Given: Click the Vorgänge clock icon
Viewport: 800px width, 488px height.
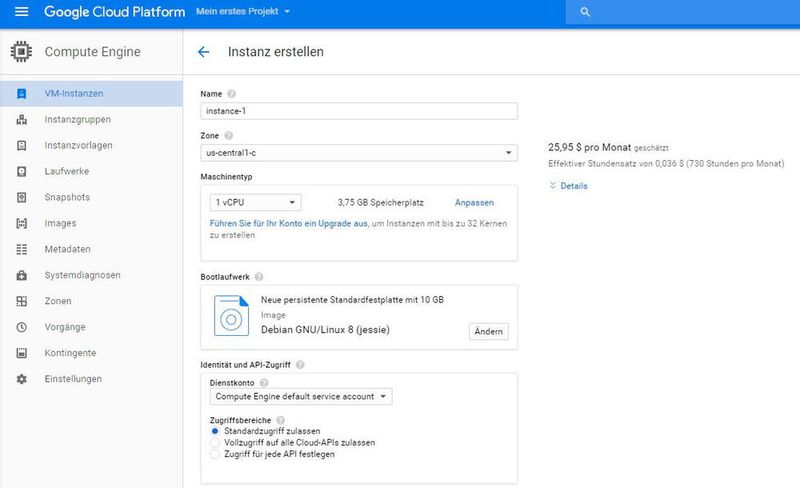Looking at the screenshot, I should pos(21,327).
